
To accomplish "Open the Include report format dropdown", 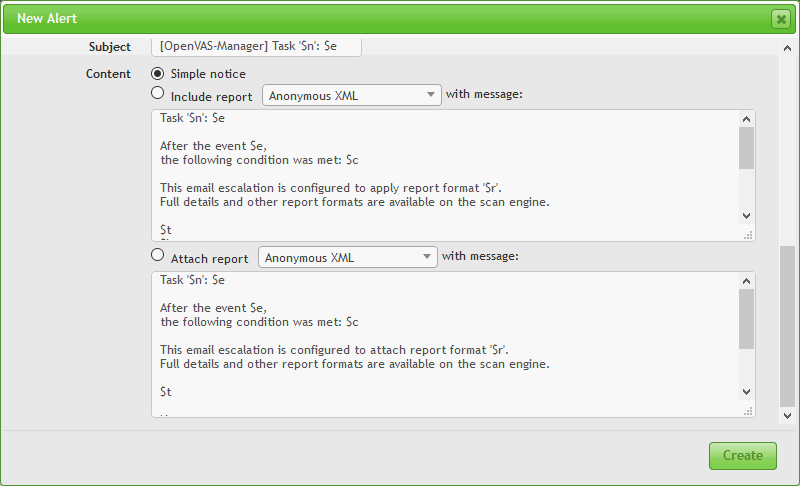I will point(351,95).
